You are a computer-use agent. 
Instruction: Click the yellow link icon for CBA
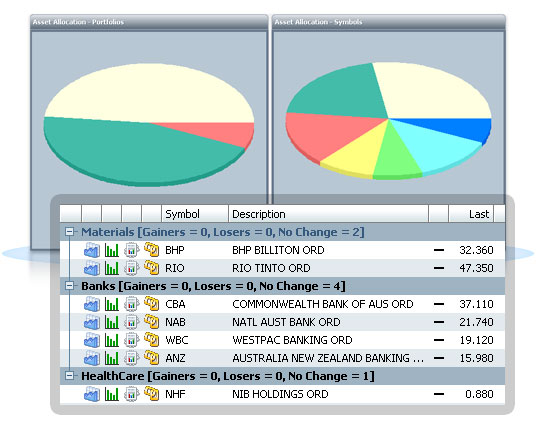click(152, 304)
